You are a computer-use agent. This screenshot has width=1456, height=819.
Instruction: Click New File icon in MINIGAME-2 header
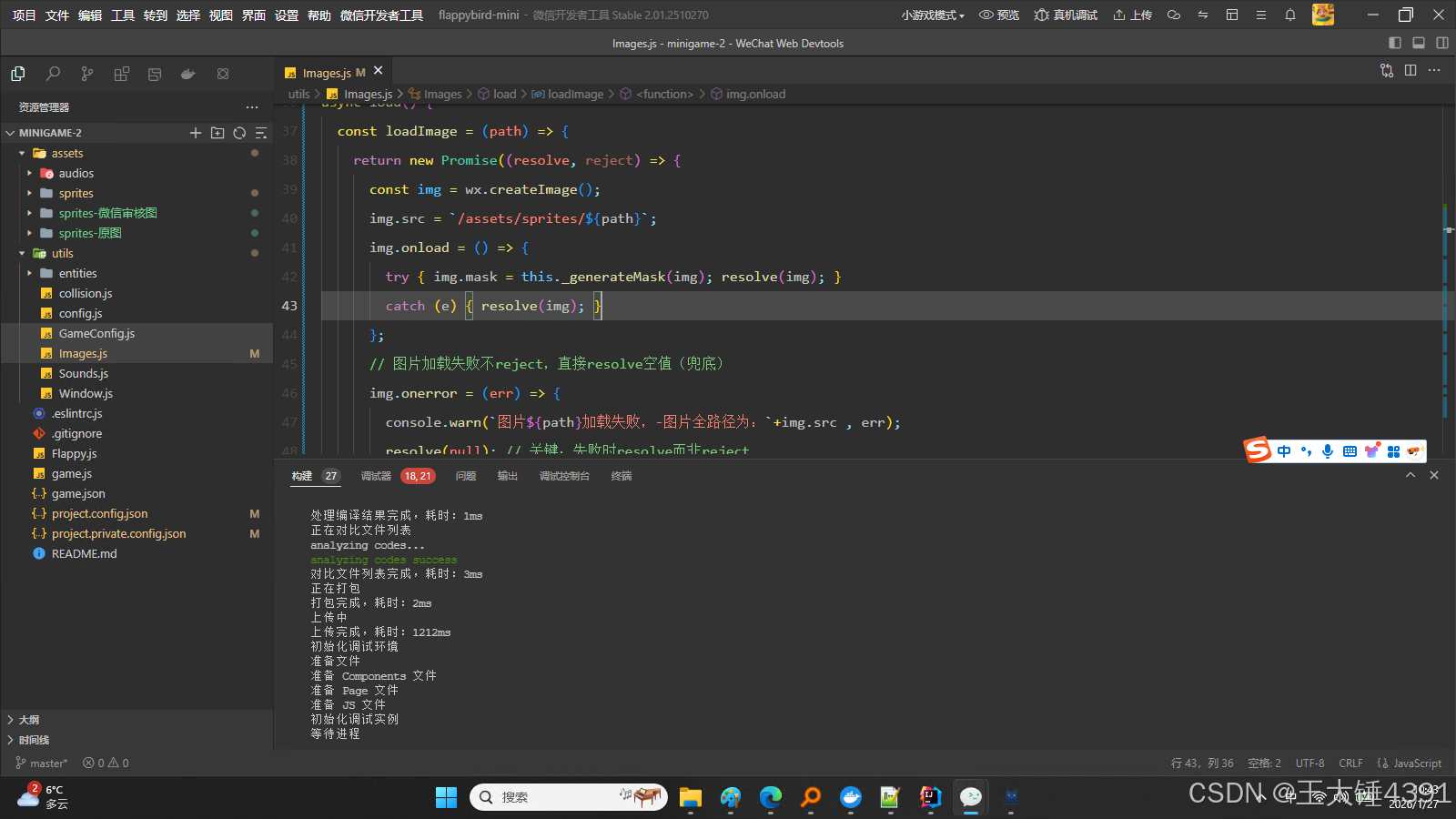tap(195, 133)
